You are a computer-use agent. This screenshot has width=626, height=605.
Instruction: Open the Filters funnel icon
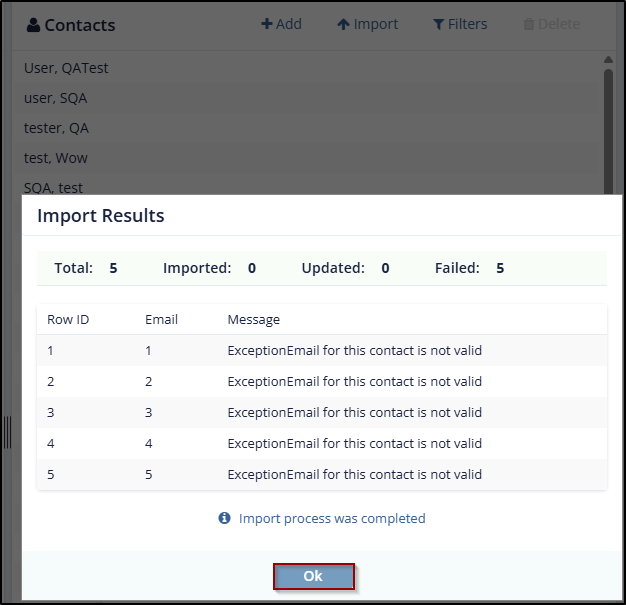438,24
